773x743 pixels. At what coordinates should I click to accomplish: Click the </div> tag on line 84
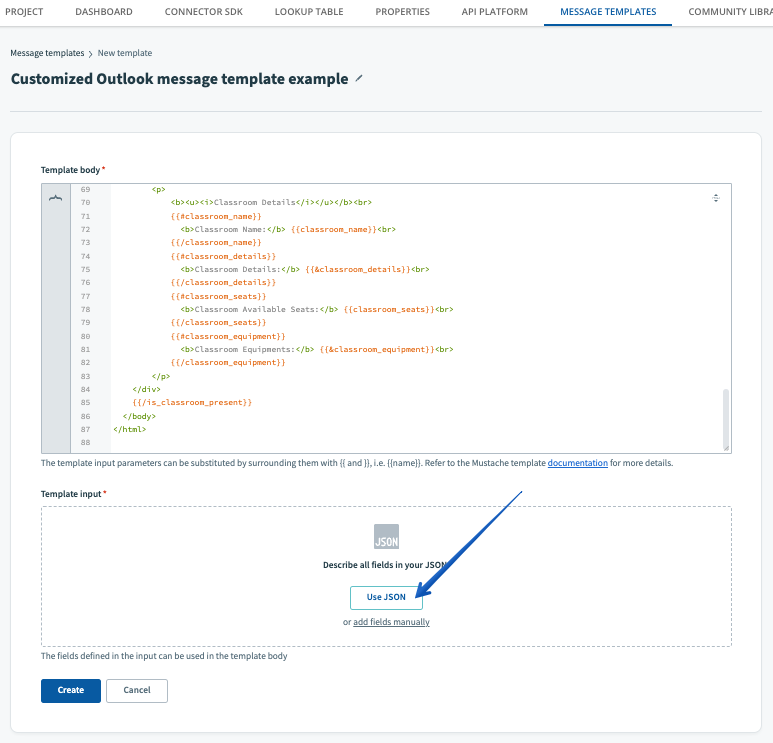click(x=146, y=389)
